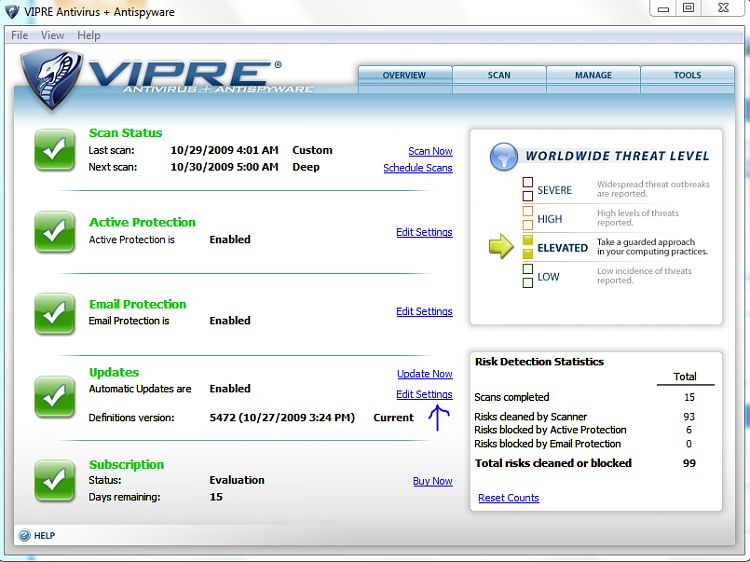Click the SEVERE threat level label
Image resolution: width=750 pixels, height=562 pixels.
coord(554,190)
